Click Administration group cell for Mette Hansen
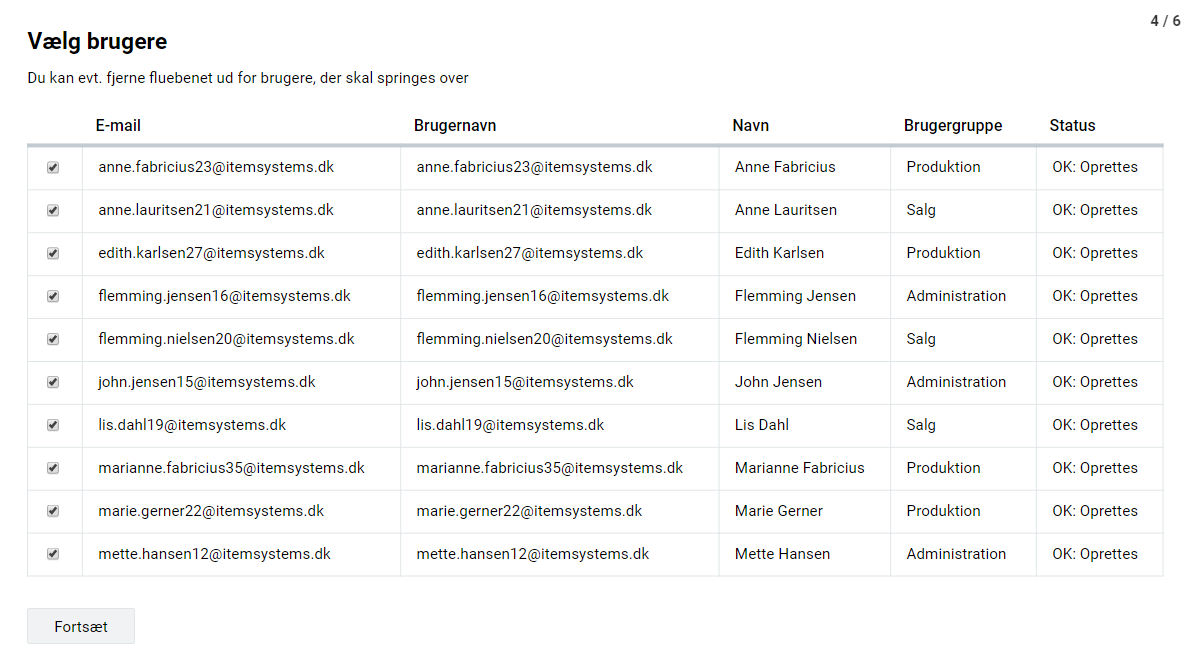 click(956, 554)
